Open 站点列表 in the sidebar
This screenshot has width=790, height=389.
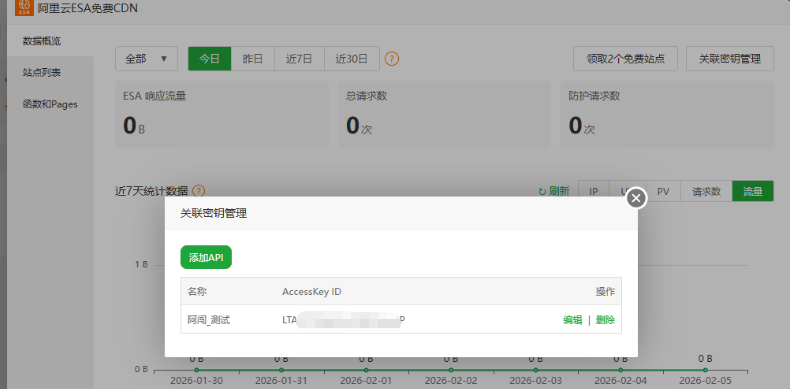pyautogui.click(x=50, y=73)
